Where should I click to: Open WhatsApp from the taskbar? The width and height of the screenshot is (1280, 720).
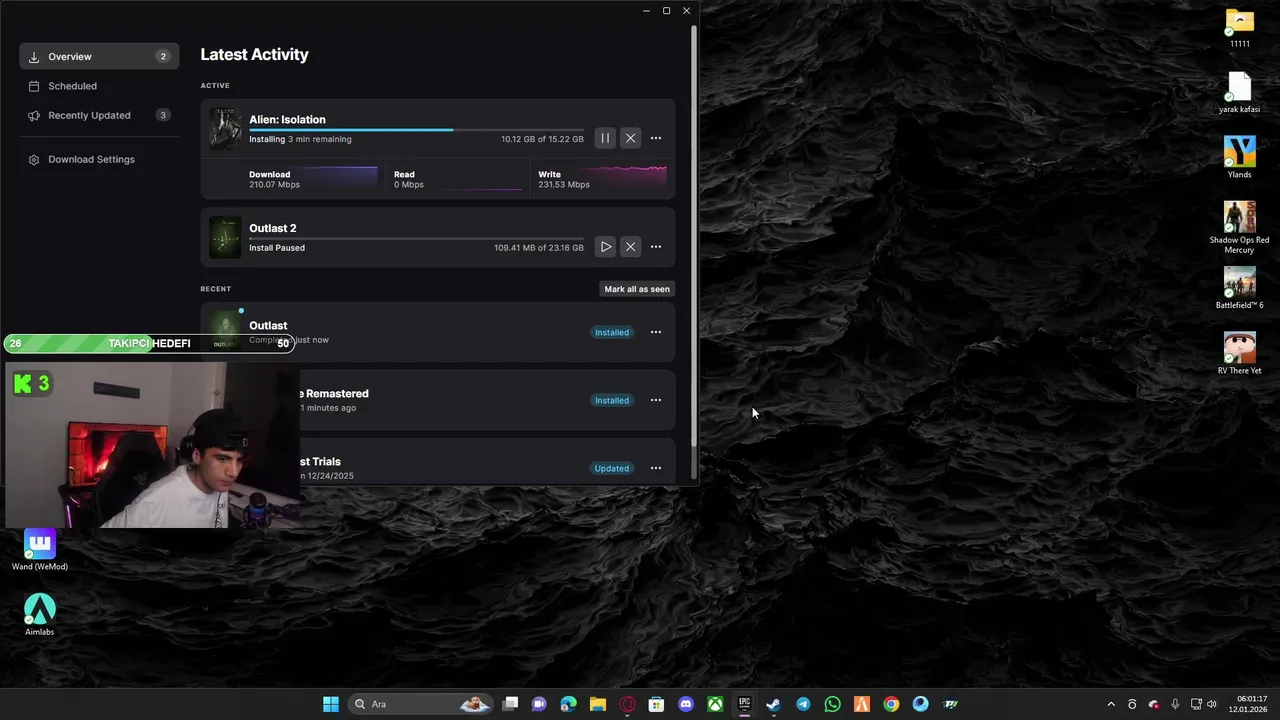(832, 704)
